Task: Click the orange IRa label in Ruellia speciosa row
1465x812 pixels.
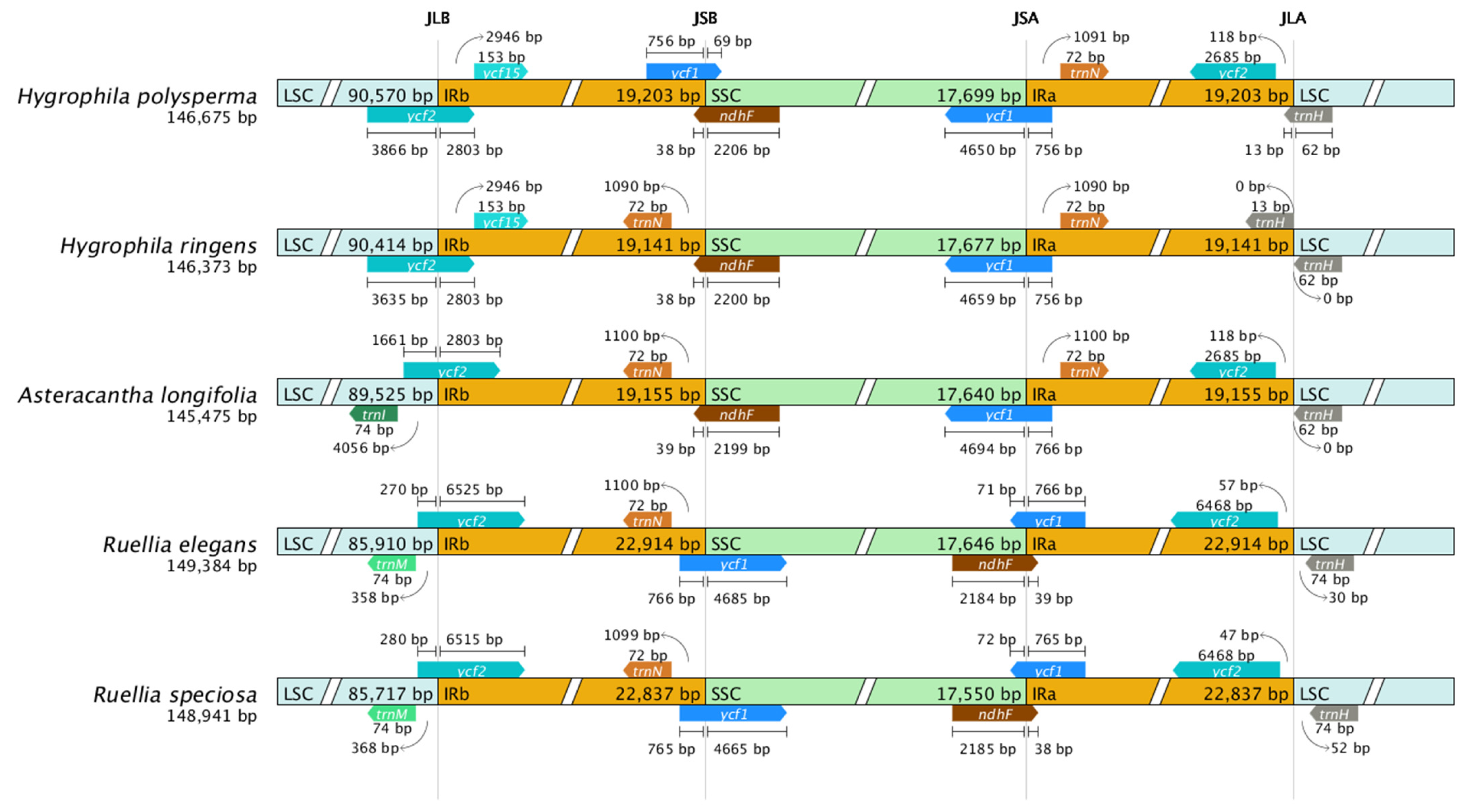Action: click(x=1044, y=694)
